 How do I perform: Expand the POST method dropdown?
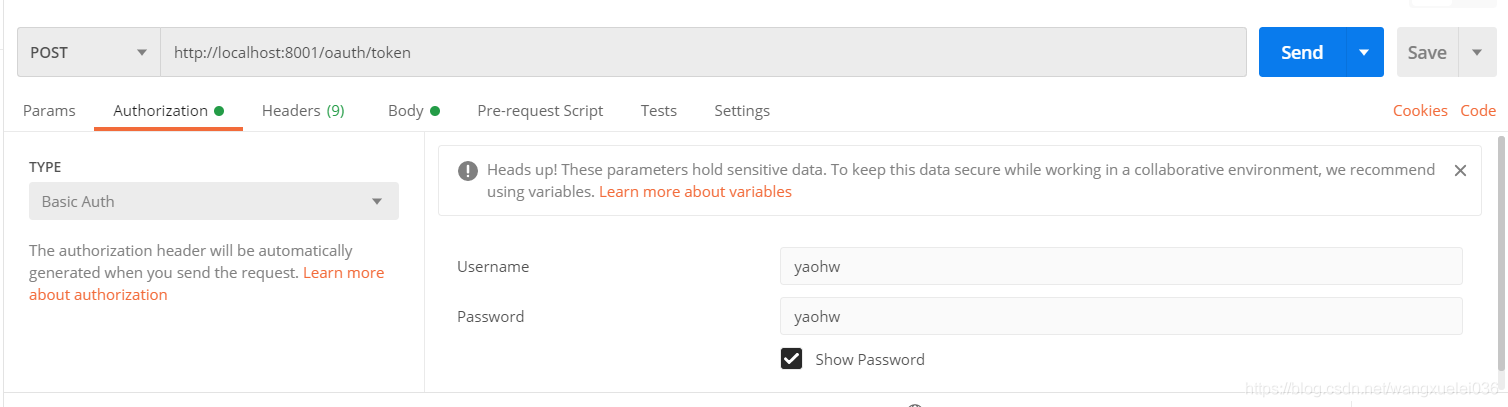[x=89, y=53]
